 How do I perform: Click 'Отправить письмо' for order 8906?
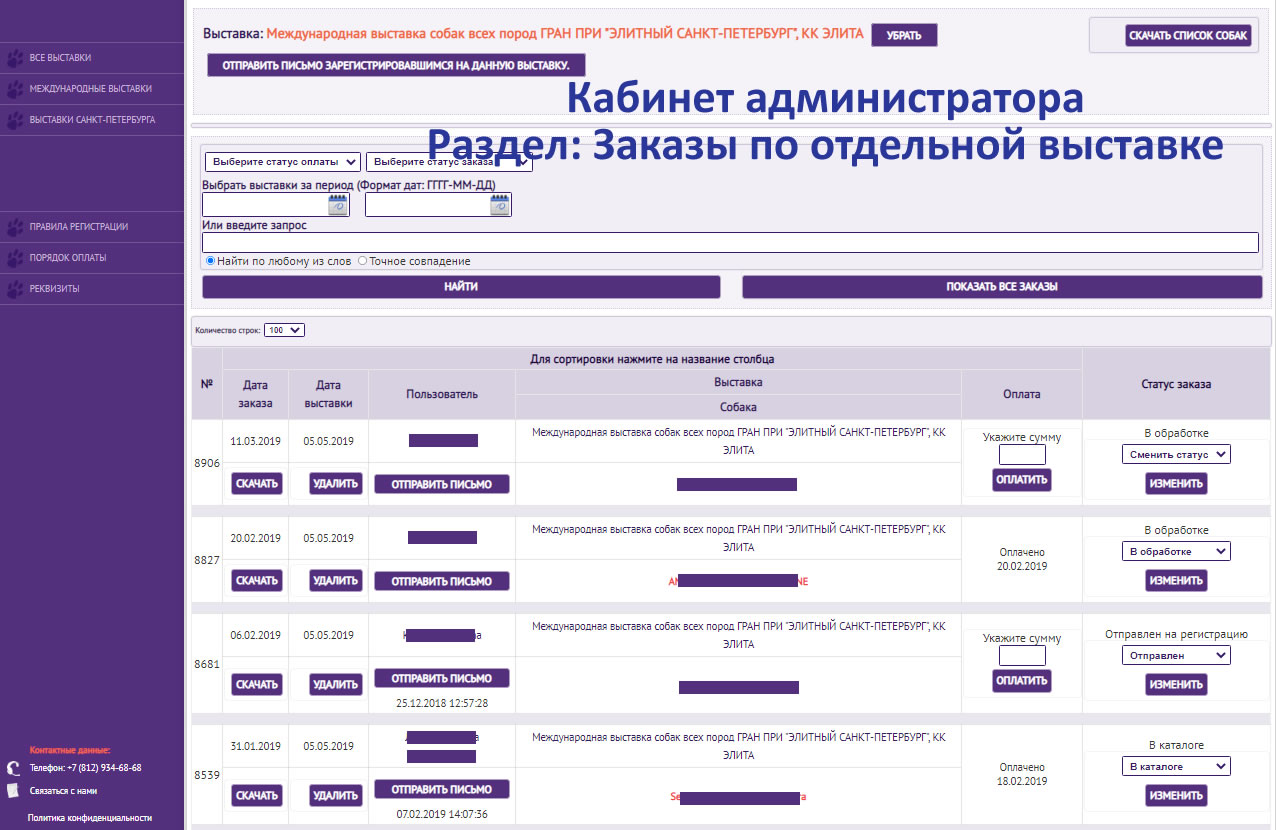441,484
